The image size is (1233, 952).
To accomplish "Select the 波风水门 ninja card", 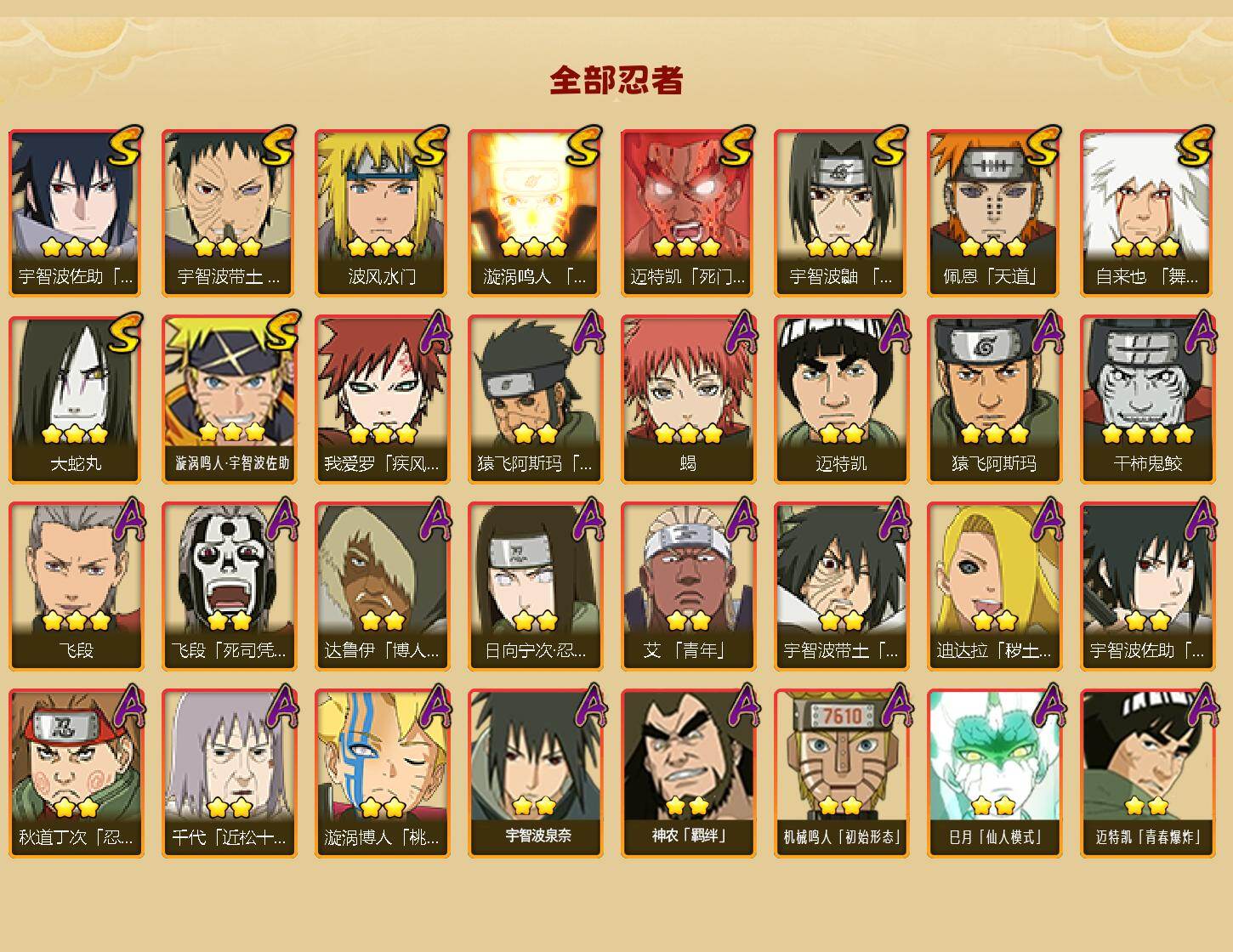I will coord(382,212).
